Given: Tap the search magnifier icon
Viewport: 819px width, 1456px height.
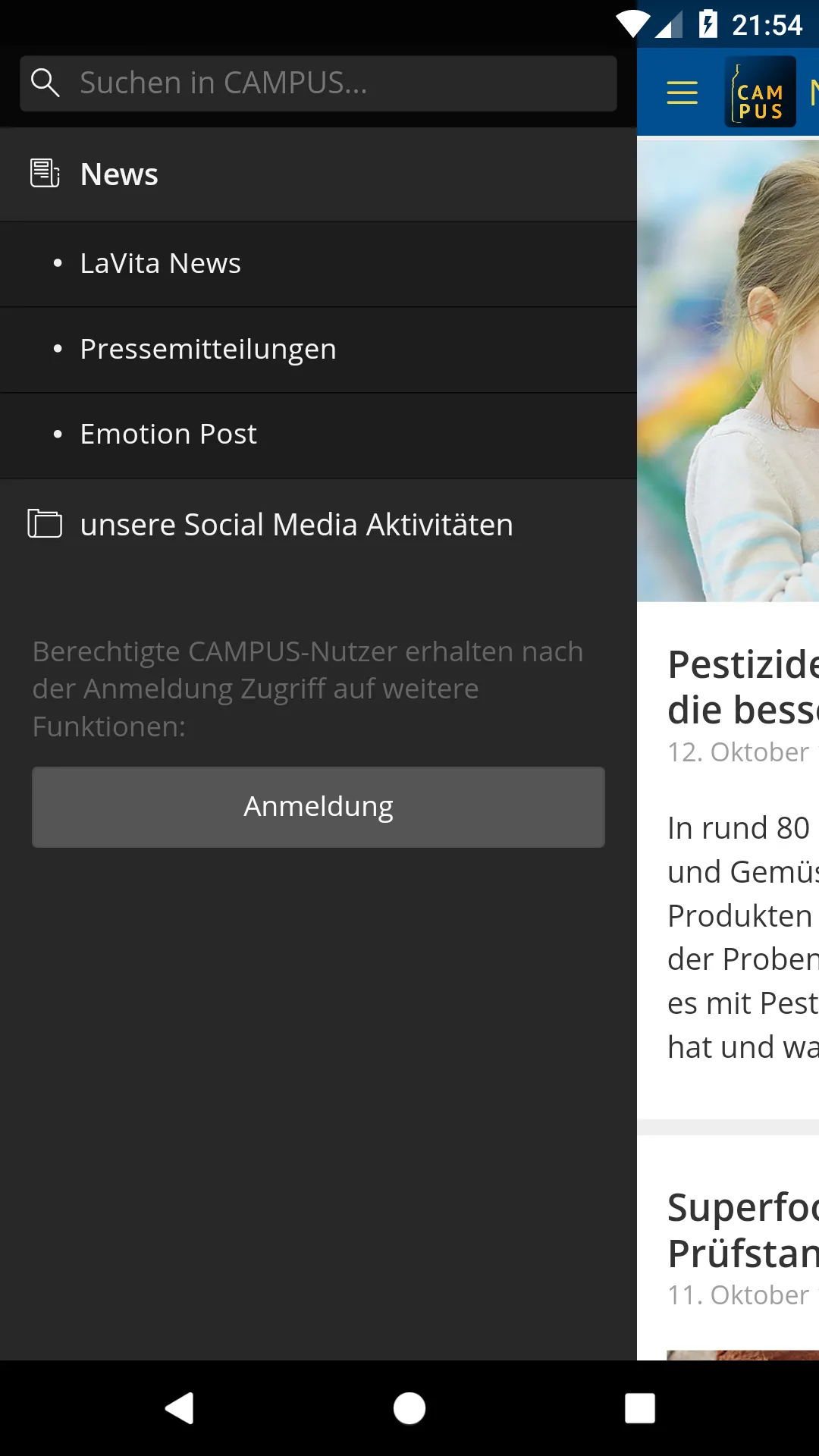Looking at the screenshot, I should (x=45, y=83).
